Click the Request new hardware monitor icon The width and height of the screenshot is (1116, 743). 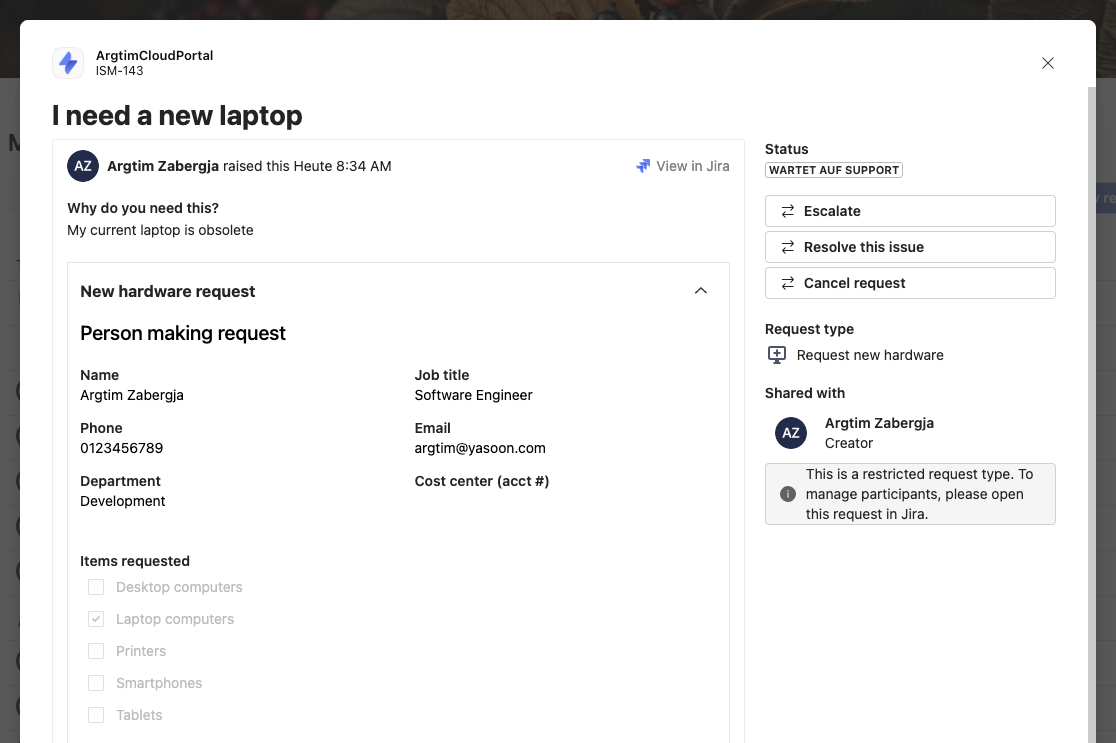pos(777,355)
